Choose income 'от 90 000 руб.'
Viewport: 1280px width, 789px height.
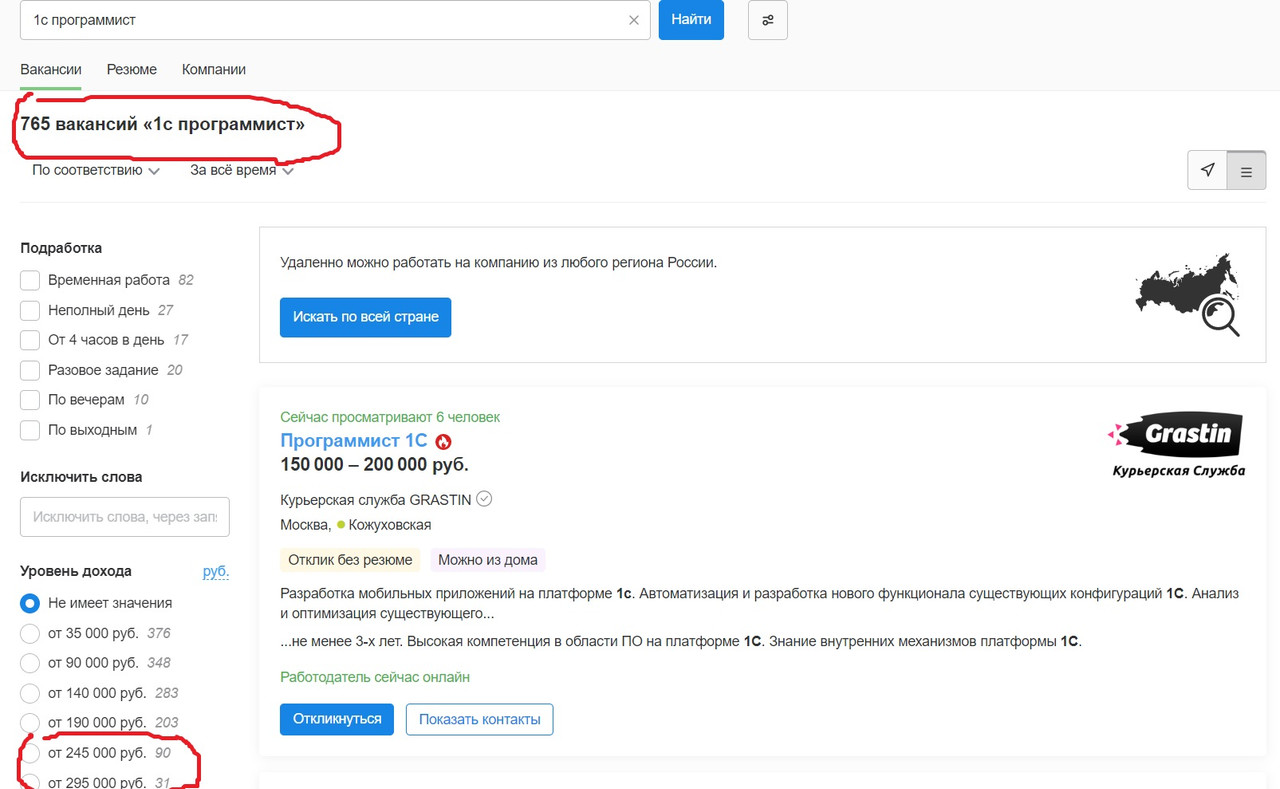click(x=30, y=663)
